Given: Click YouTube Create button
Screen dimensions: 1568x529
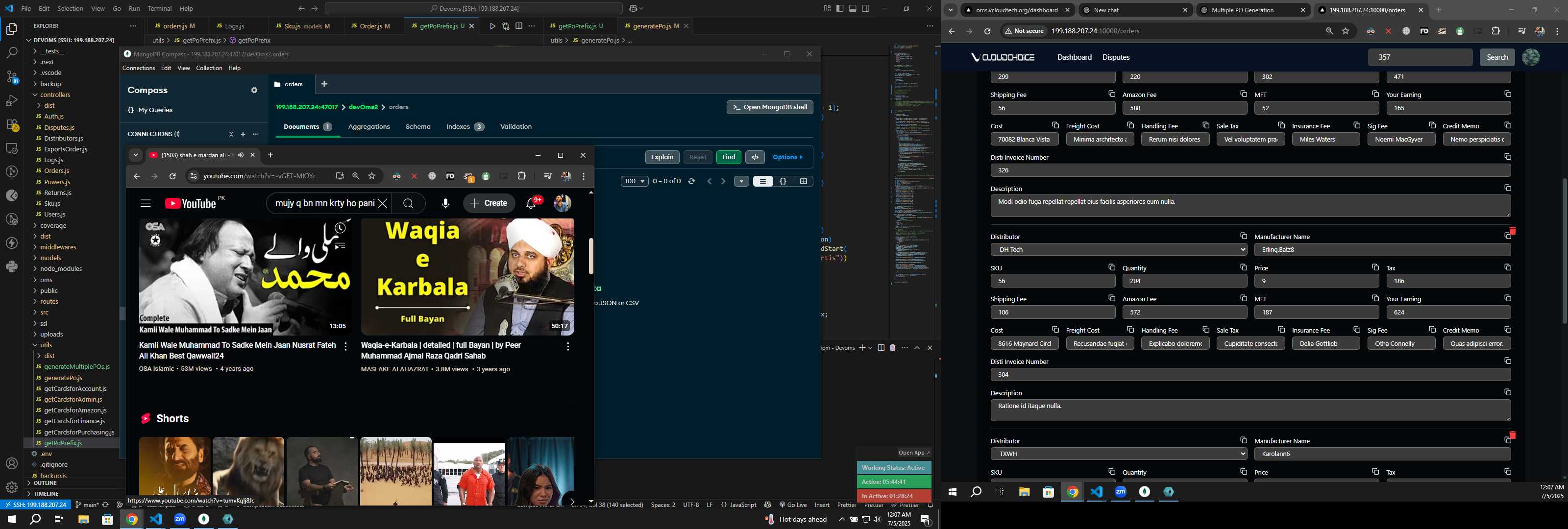Looking at the screenshot, I should [x=489, y=204].
